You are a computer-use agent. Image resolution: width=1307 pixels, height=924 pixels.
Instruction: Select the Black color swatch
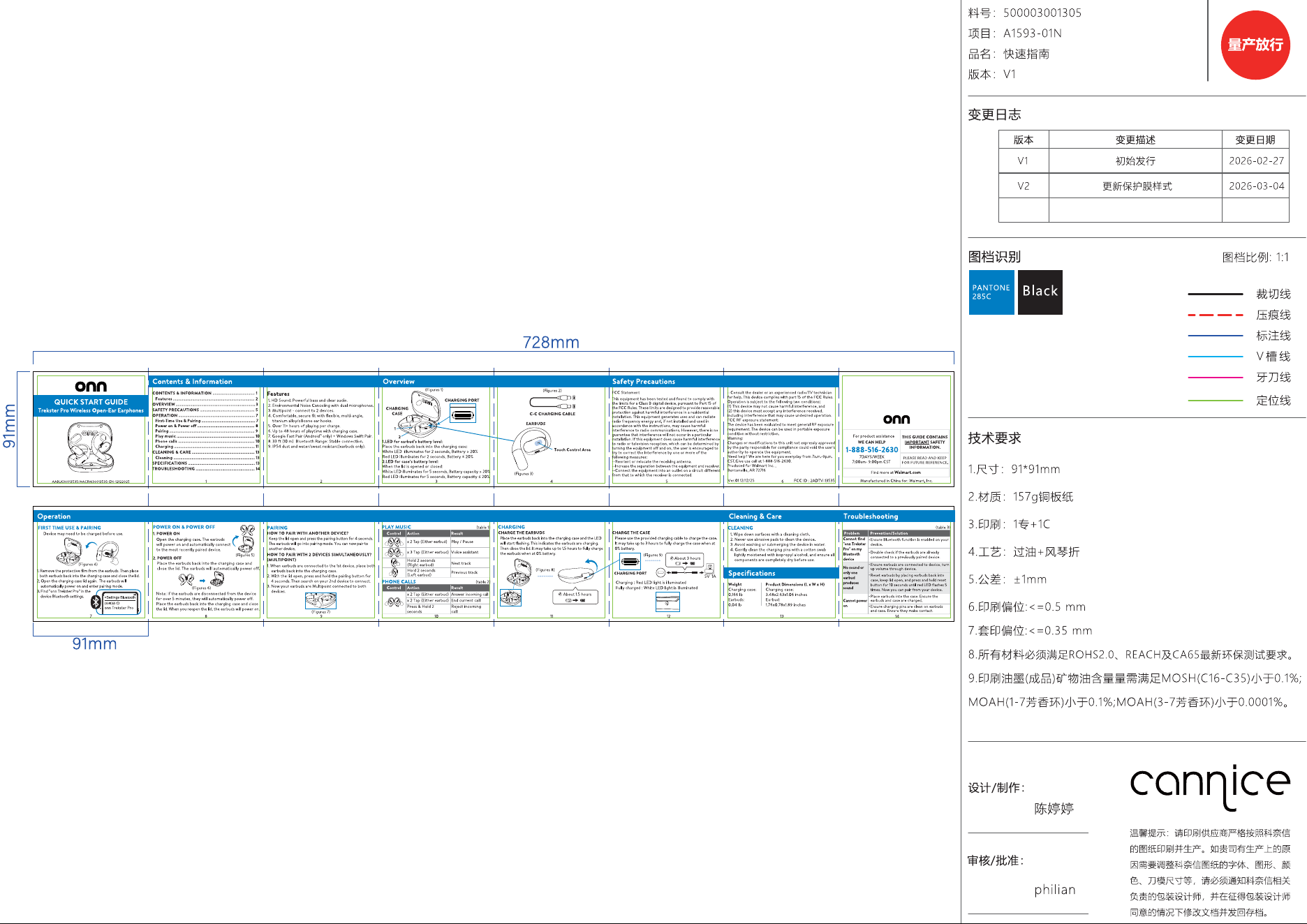1040,292
